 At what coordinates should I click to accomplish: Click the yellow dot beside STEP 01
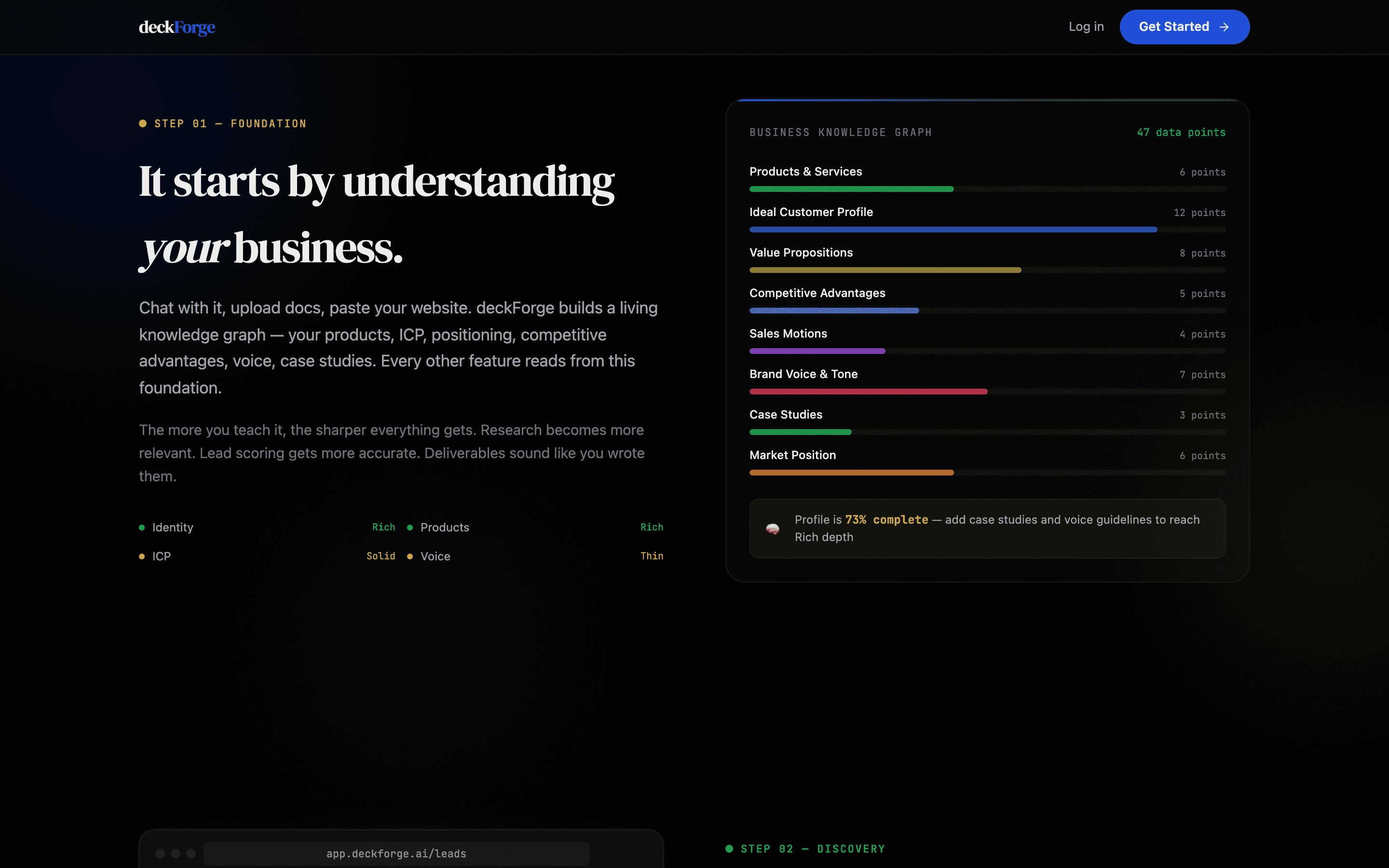click(x=143, y=123)
